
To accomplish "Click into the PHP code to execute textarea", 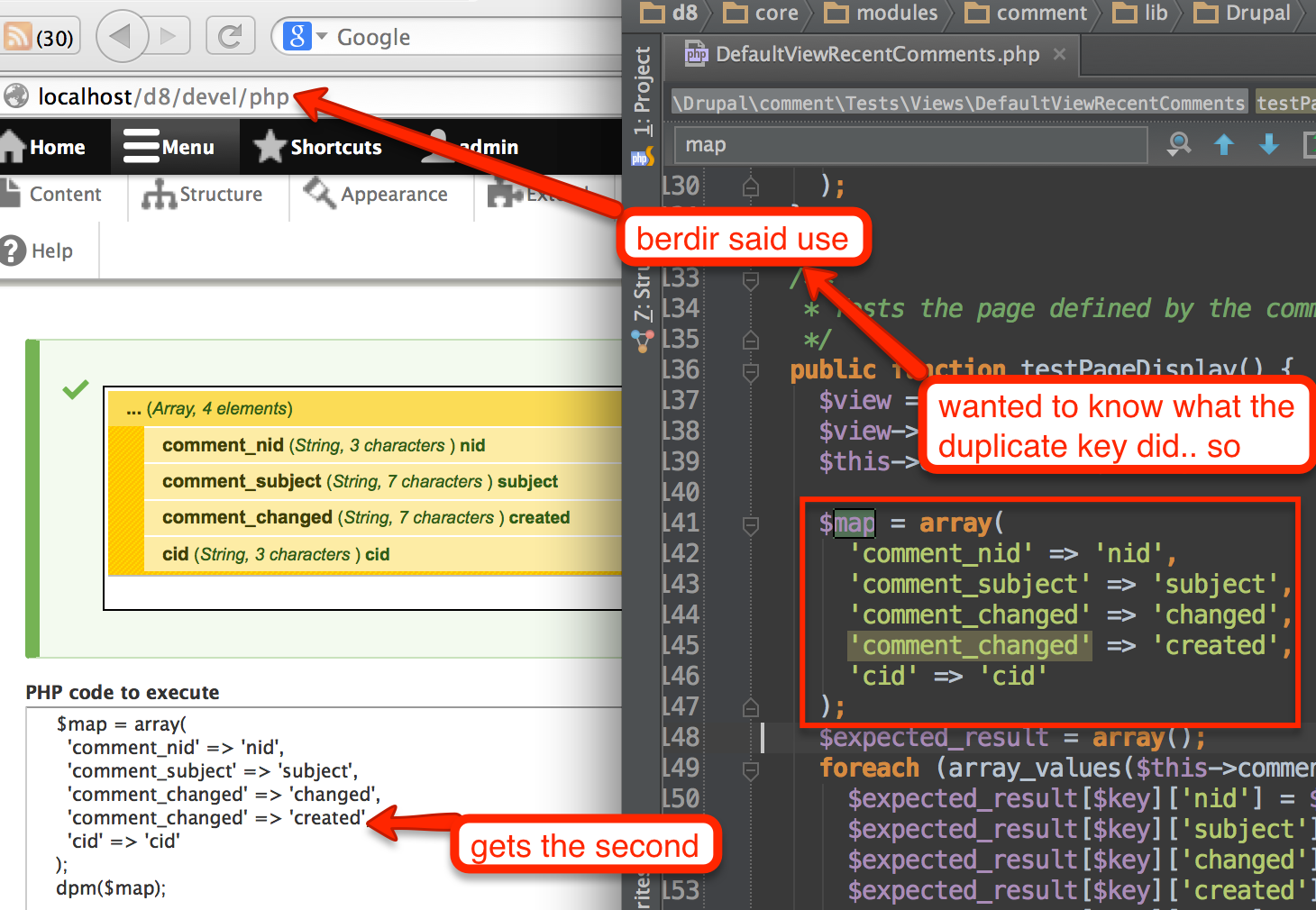I will [324, 808].
